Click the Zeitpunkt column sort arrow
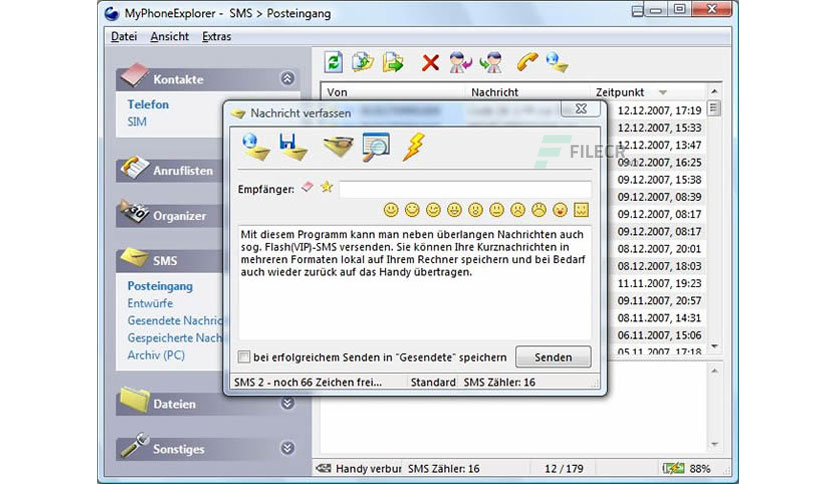Viewport: 836px width, 484px height. click(663, 93)
